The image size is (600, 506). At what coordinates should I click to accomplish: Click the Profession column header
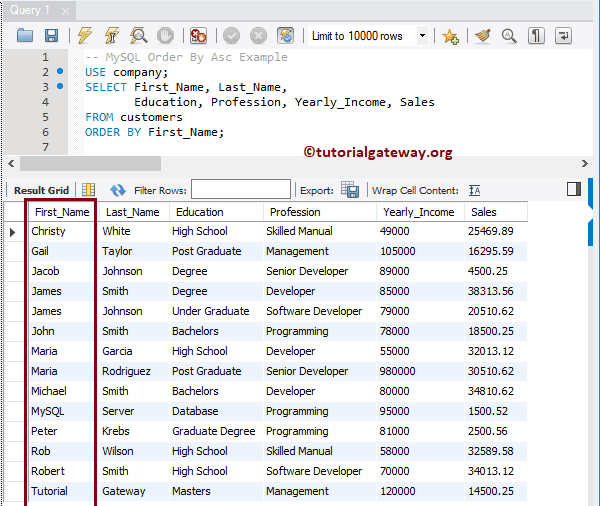coord(295,212)
